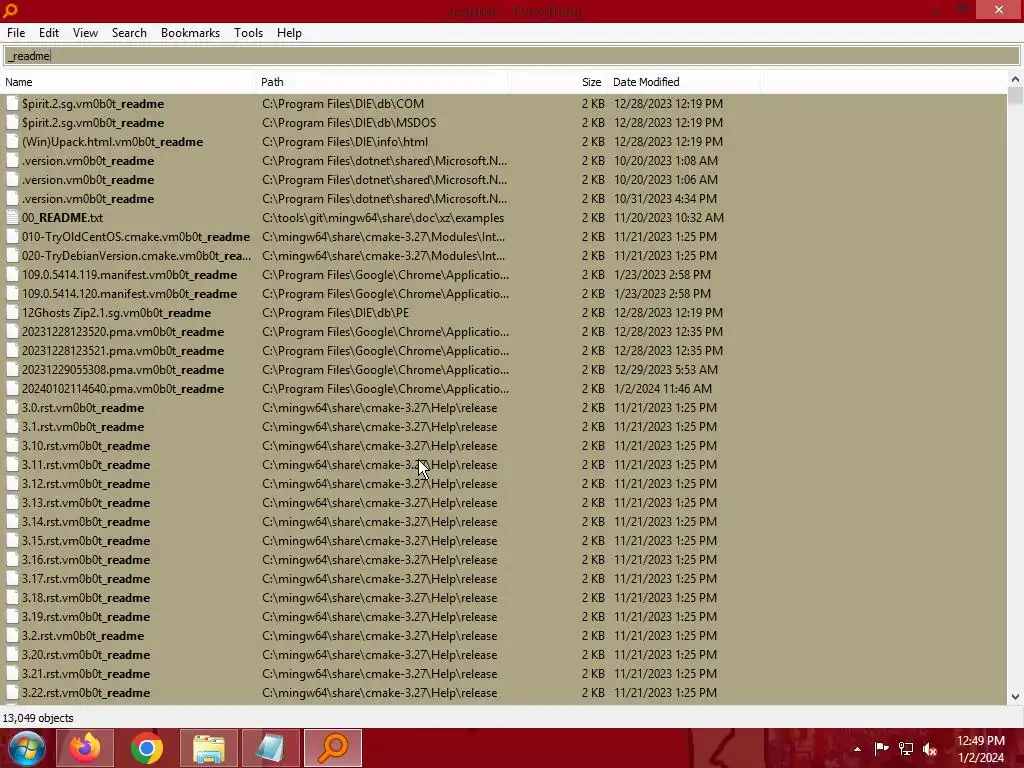Screen dimensions: 1024x768
Task: Click file icon of 3.15.rst.vm0b0t_readme
Action: tap(12, 540)
